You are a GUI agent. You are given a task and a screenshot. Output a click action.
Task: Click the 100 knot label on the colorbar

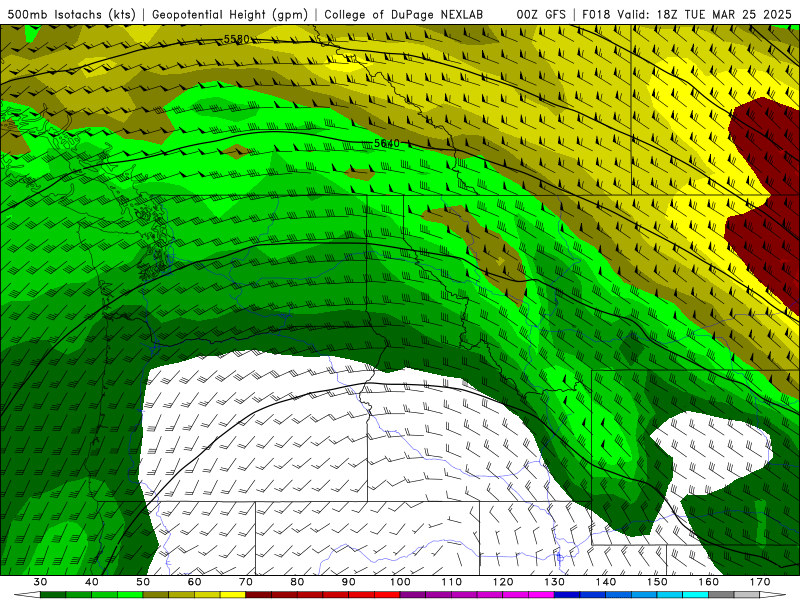[400, 582]
